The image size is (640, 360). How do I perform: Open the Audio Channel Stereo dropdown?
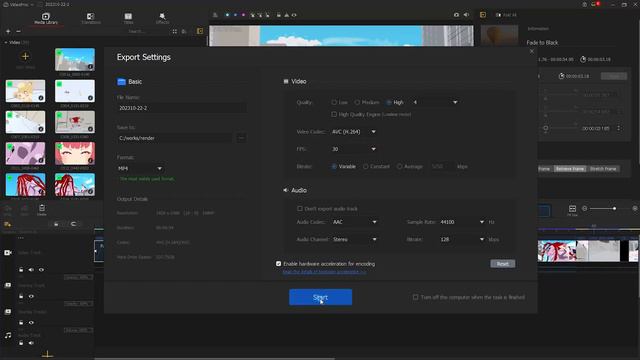pyautogui.click(x=354, y=239)
